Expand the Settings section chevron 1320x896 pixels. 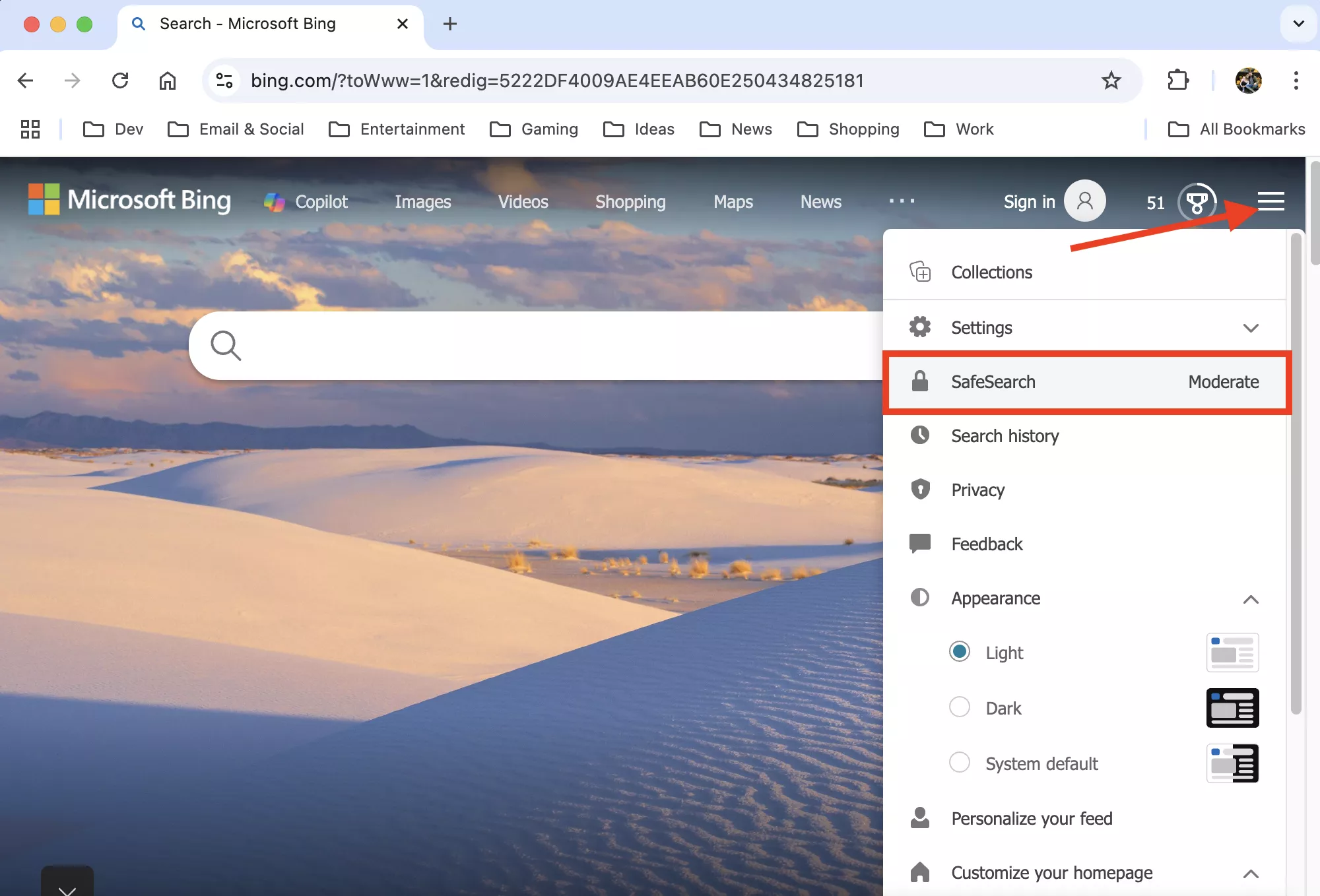click(x=1250, y=328)
